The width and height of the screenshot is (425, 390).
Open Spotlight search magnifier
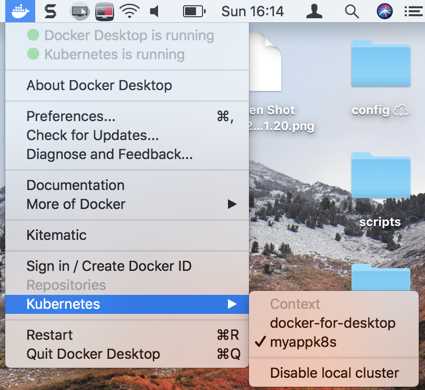[351, 11]
